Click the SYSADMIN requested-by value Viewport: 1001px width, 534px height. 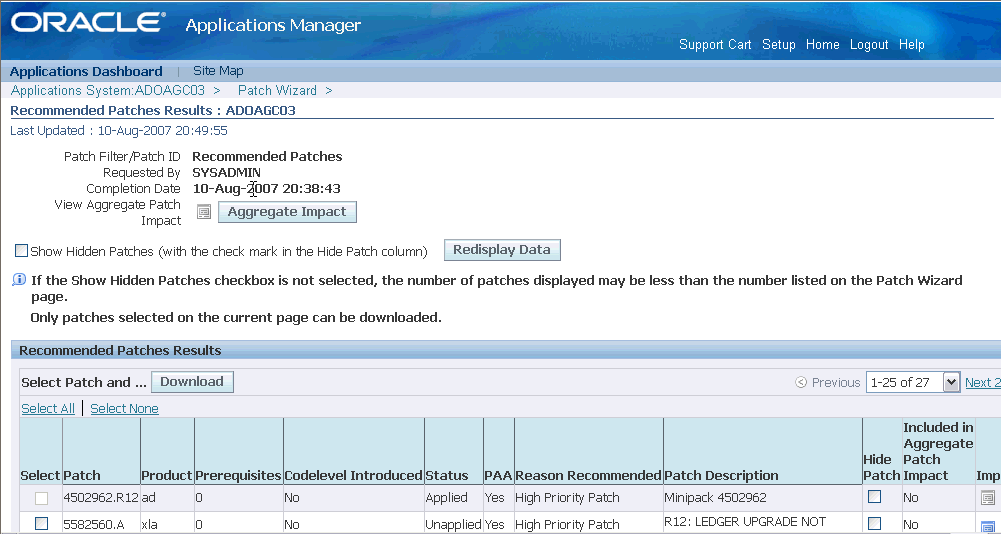[x=226, y=172]
